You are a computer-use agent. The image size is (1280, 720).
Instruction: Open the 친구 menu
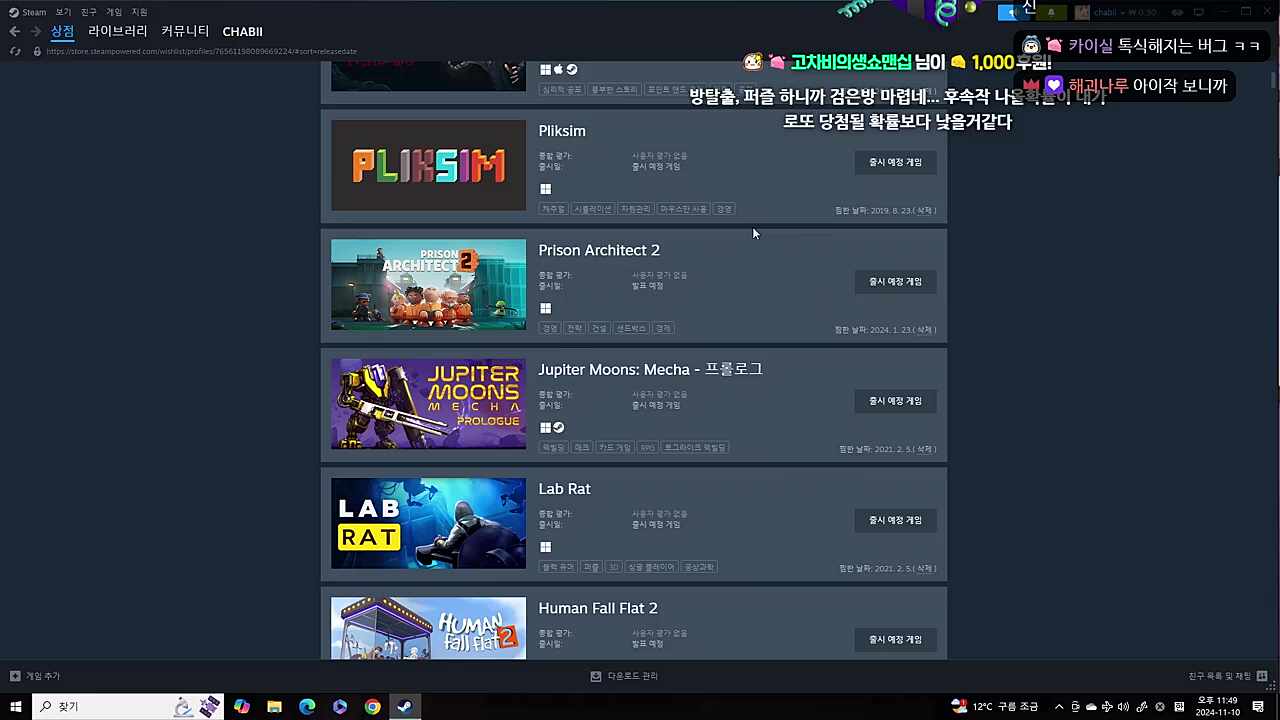click(x=89, y=12)
